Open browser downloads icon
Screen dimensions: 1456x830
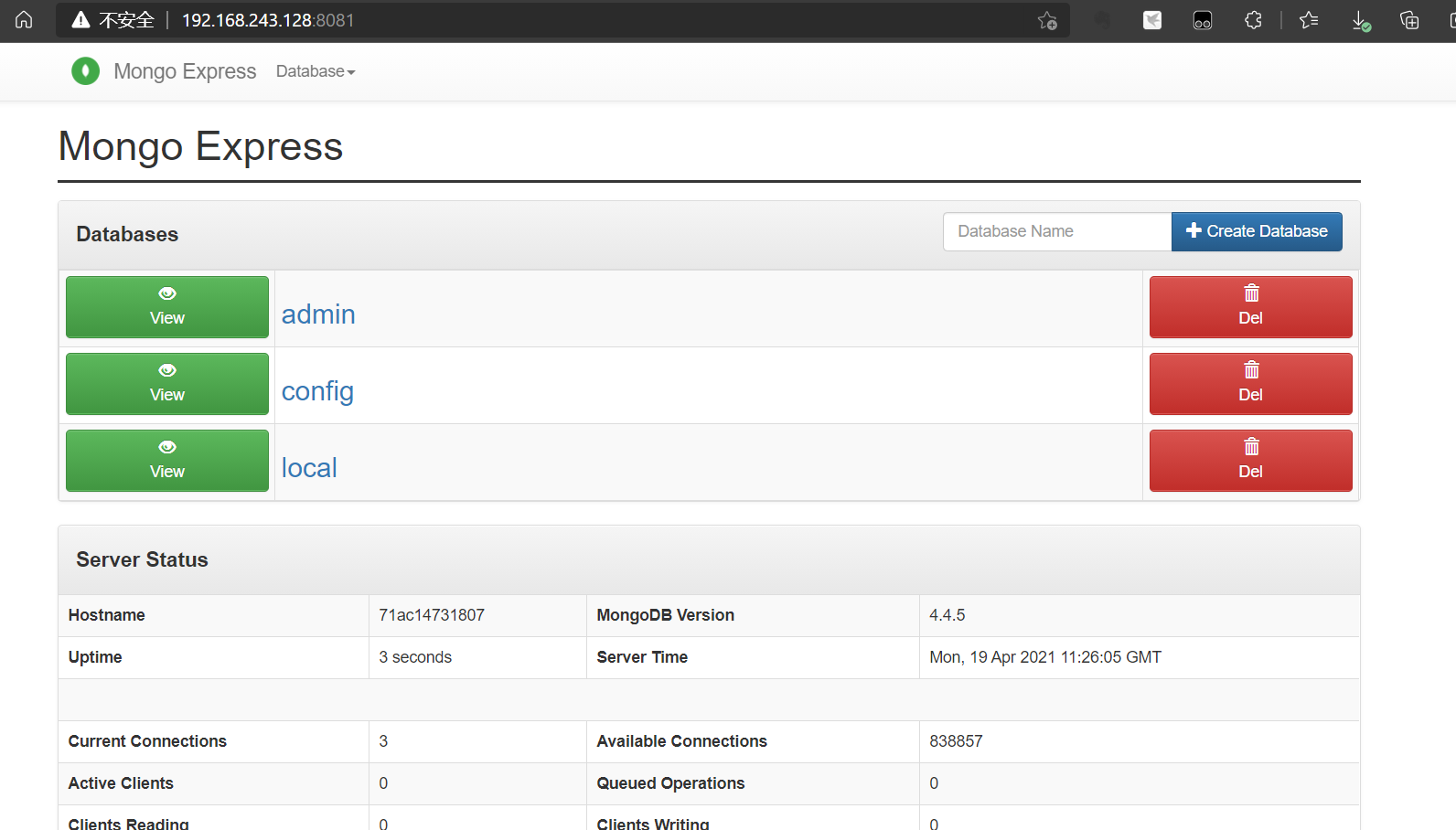1361,20
